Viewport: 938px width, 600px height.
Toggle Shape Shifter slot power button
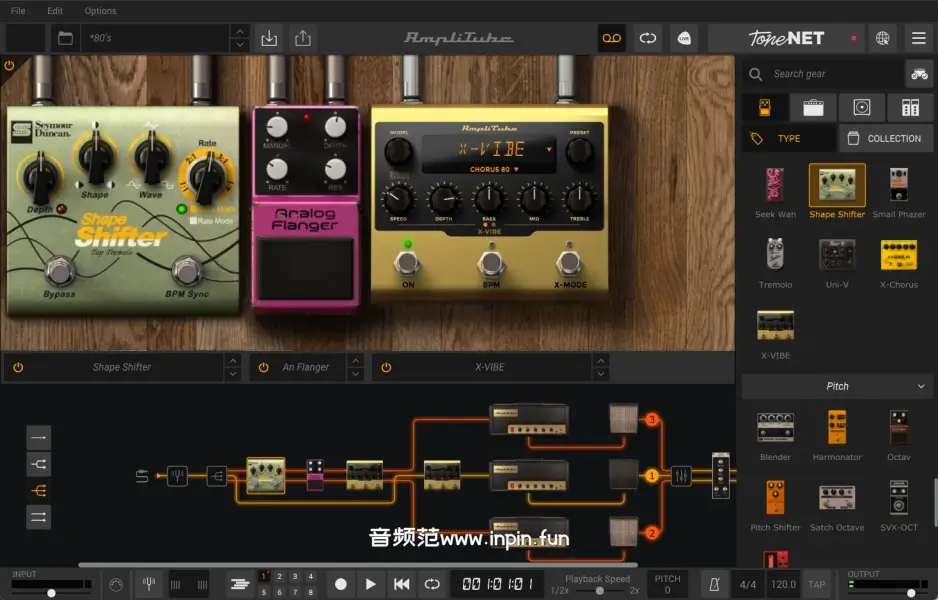(x=18, y=367)
